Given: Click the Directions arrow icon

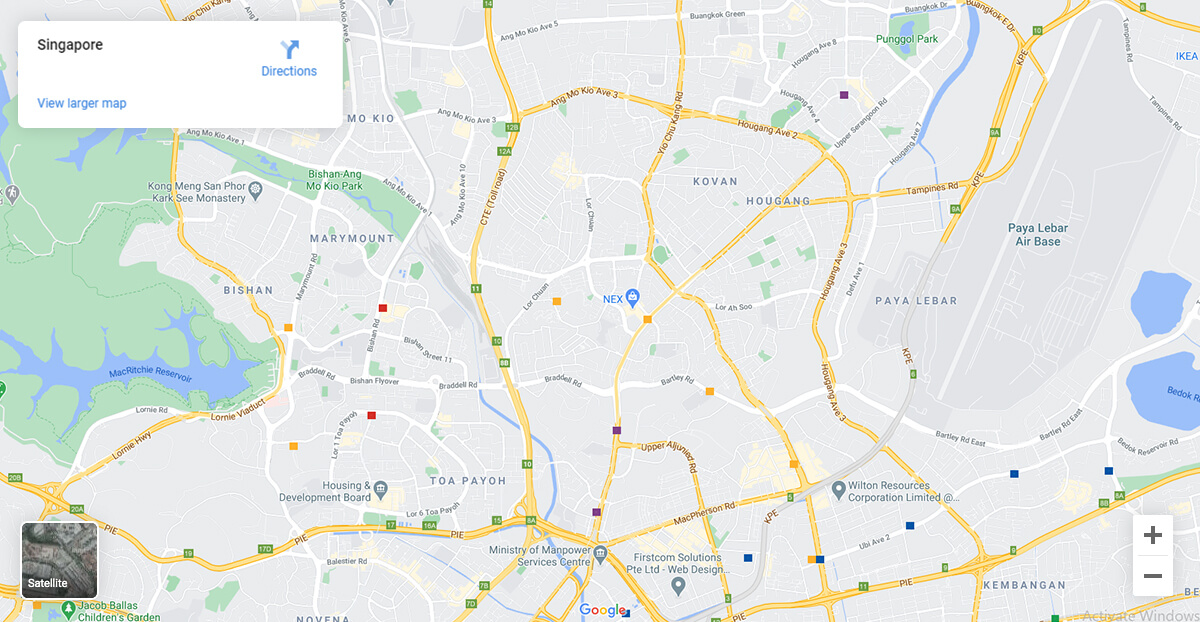Looking at the screenshot, I should (290, 50).
